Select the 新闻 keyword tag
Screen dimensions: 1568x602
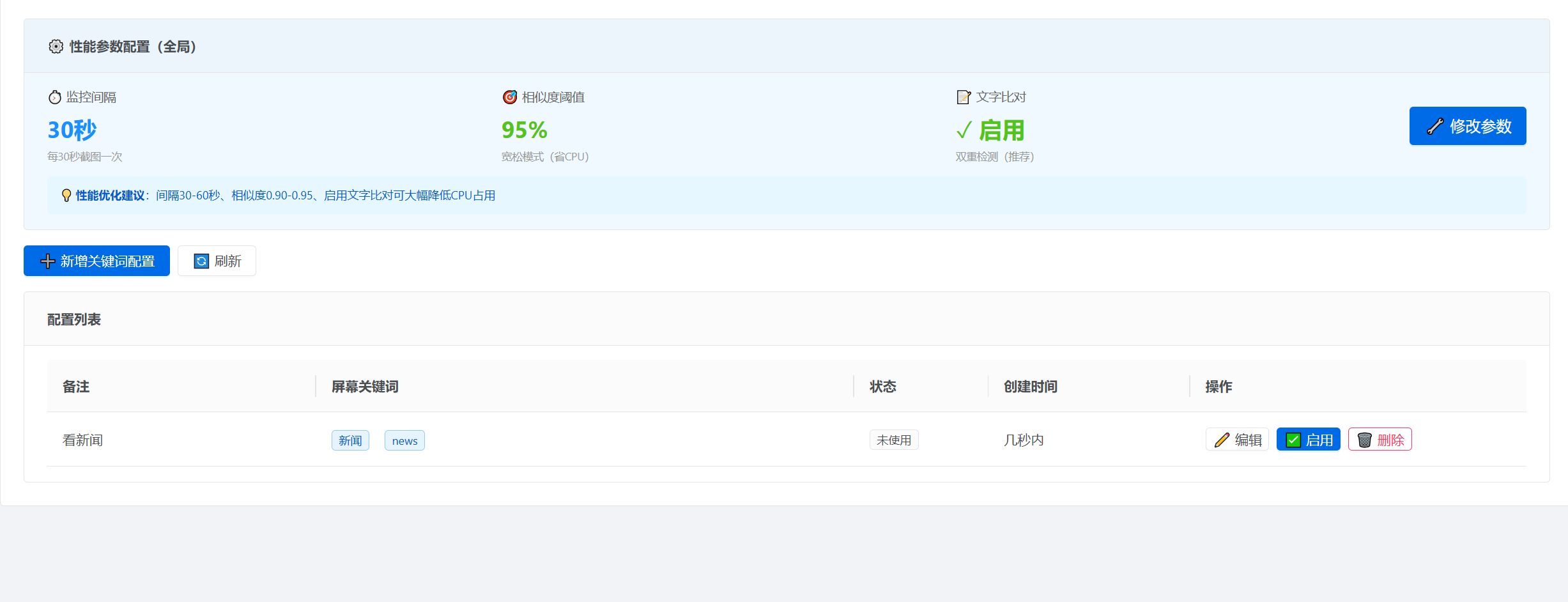click(x=350, y=441)
